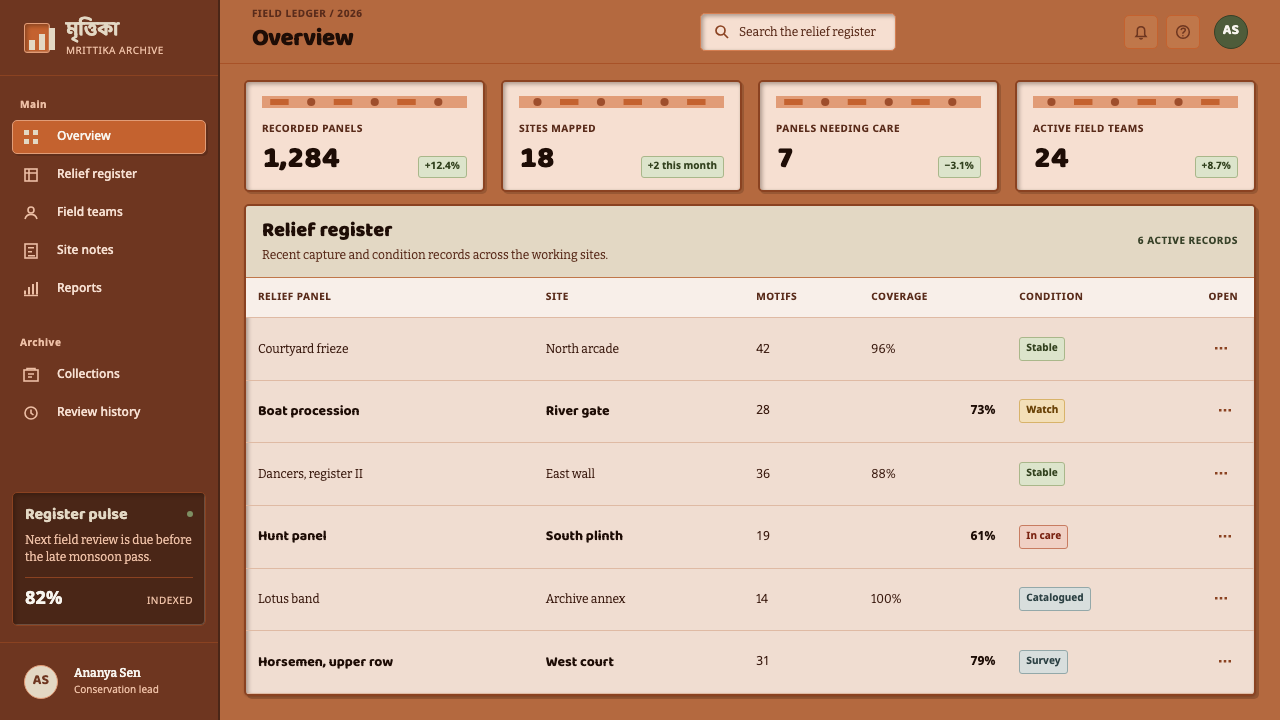Click the In care badge for Hunt panel
The height and width of the screenshot is (720, 1280).
[1043, 537]
